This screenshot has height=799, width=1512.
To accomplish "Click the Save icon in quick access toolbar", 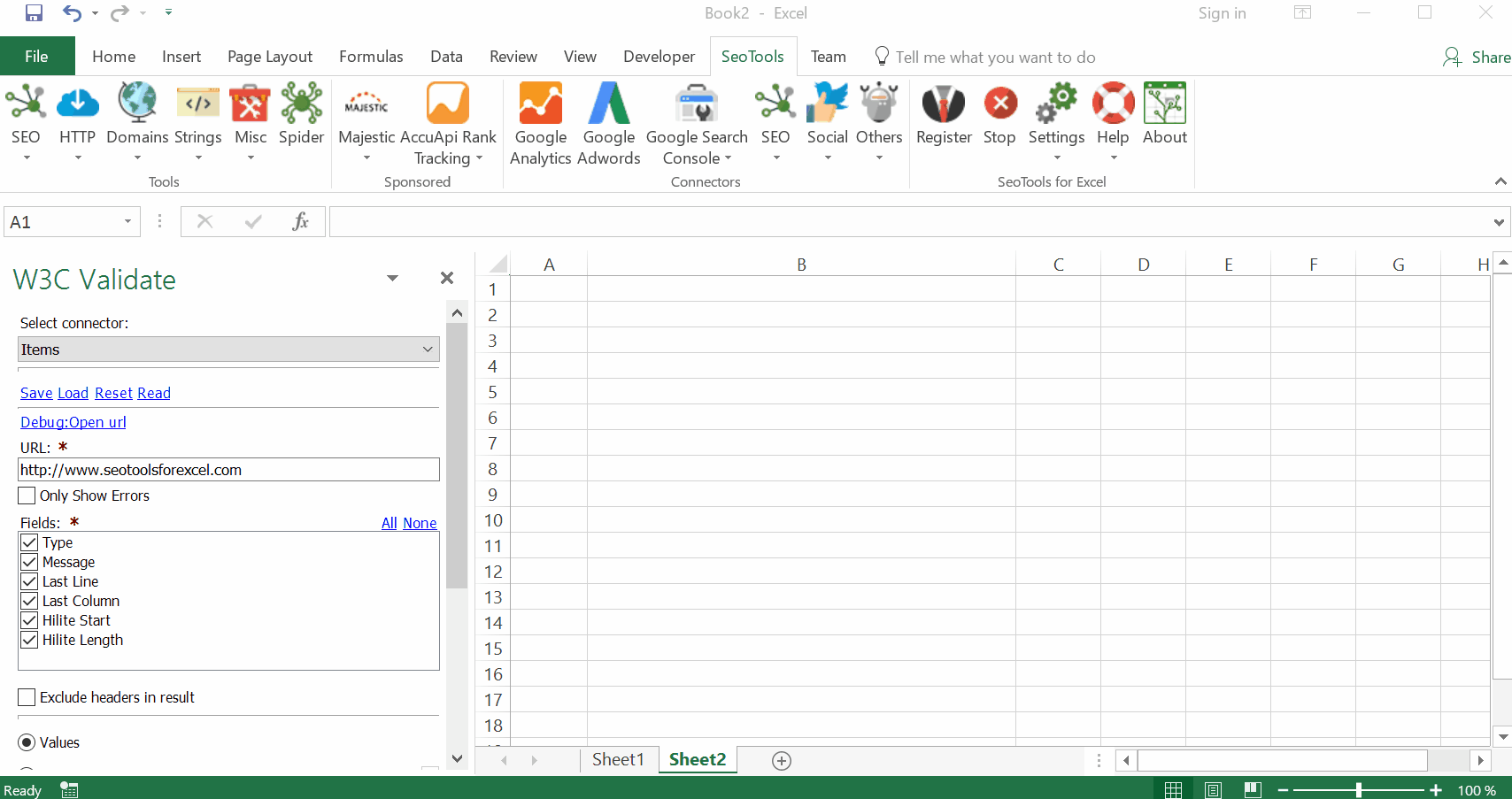I will (34, 13).
